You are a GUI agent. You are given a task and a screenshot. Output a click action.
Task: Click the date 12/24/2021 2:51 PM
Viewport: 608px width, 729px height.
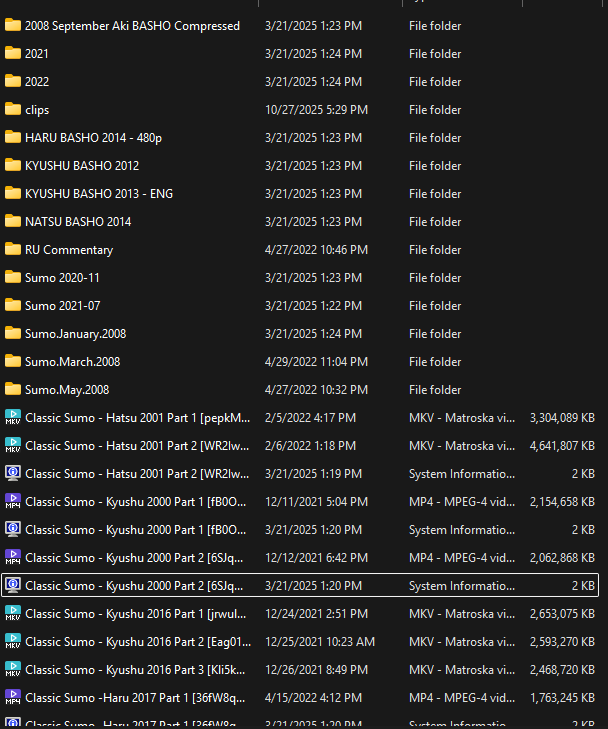317,614
